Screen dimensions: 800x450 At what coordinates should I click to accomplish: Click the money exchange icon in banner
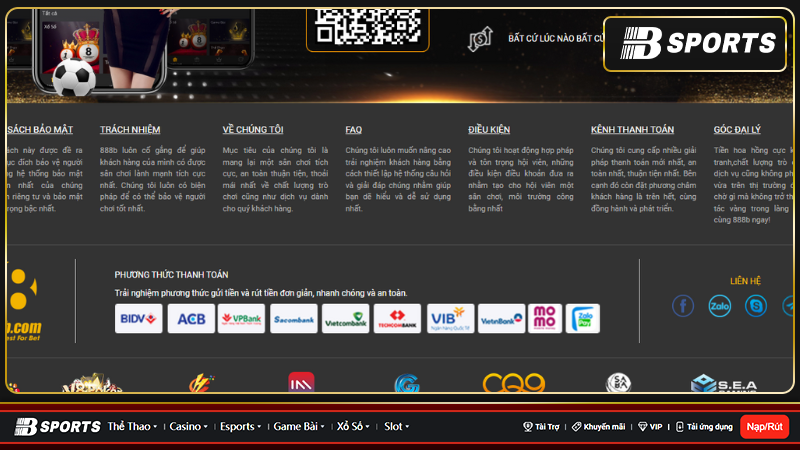coord(480,39)
